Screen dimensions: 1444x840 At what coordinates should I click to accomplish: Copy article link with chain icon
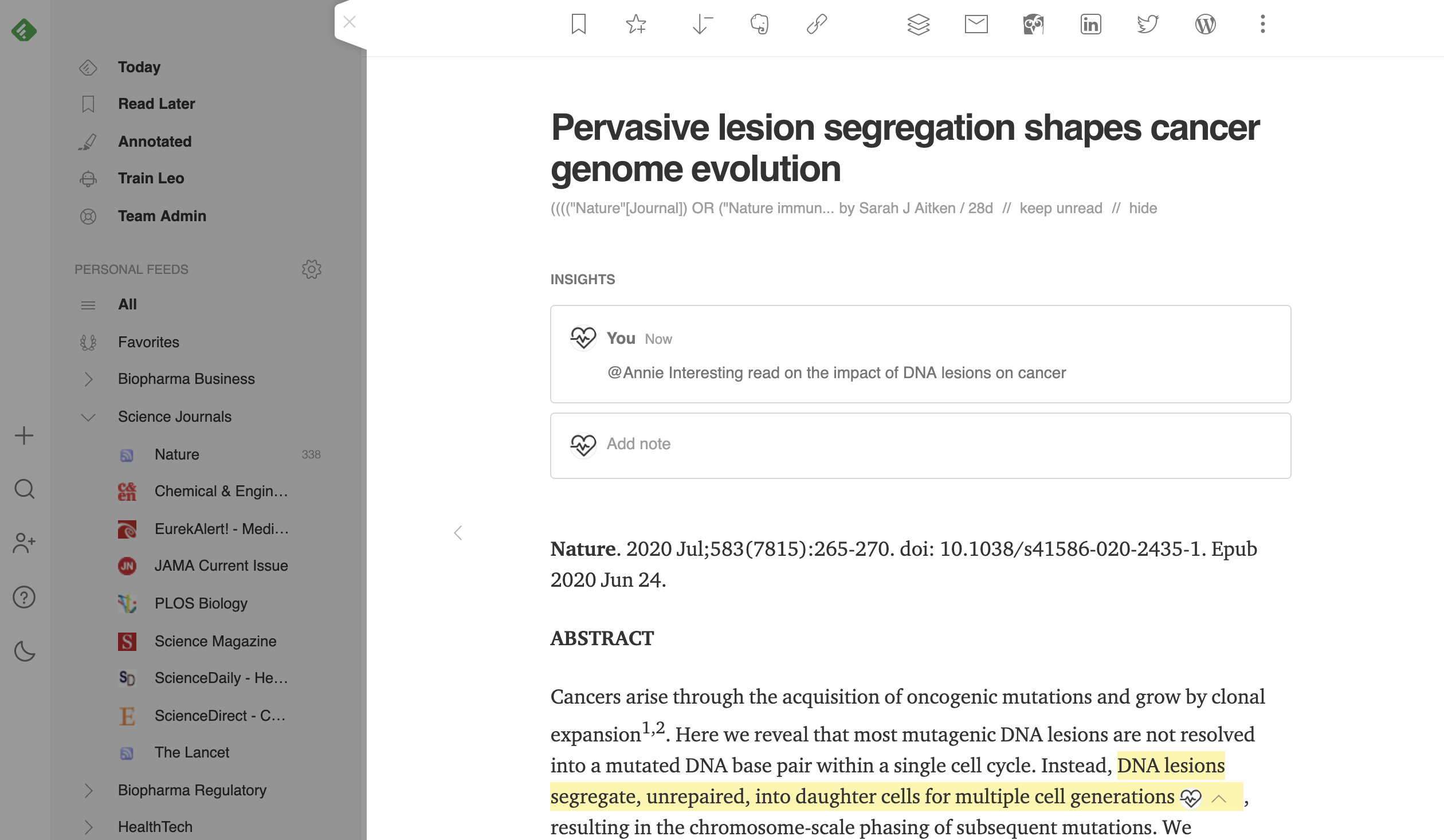click(x=817, y=24)
